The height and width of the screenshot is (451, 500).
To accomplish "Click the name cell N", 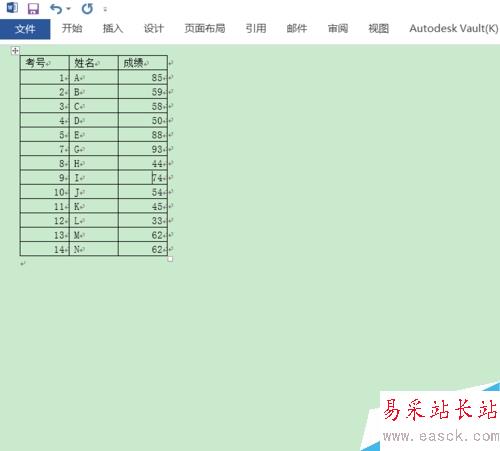I will [x=94, y=249].
